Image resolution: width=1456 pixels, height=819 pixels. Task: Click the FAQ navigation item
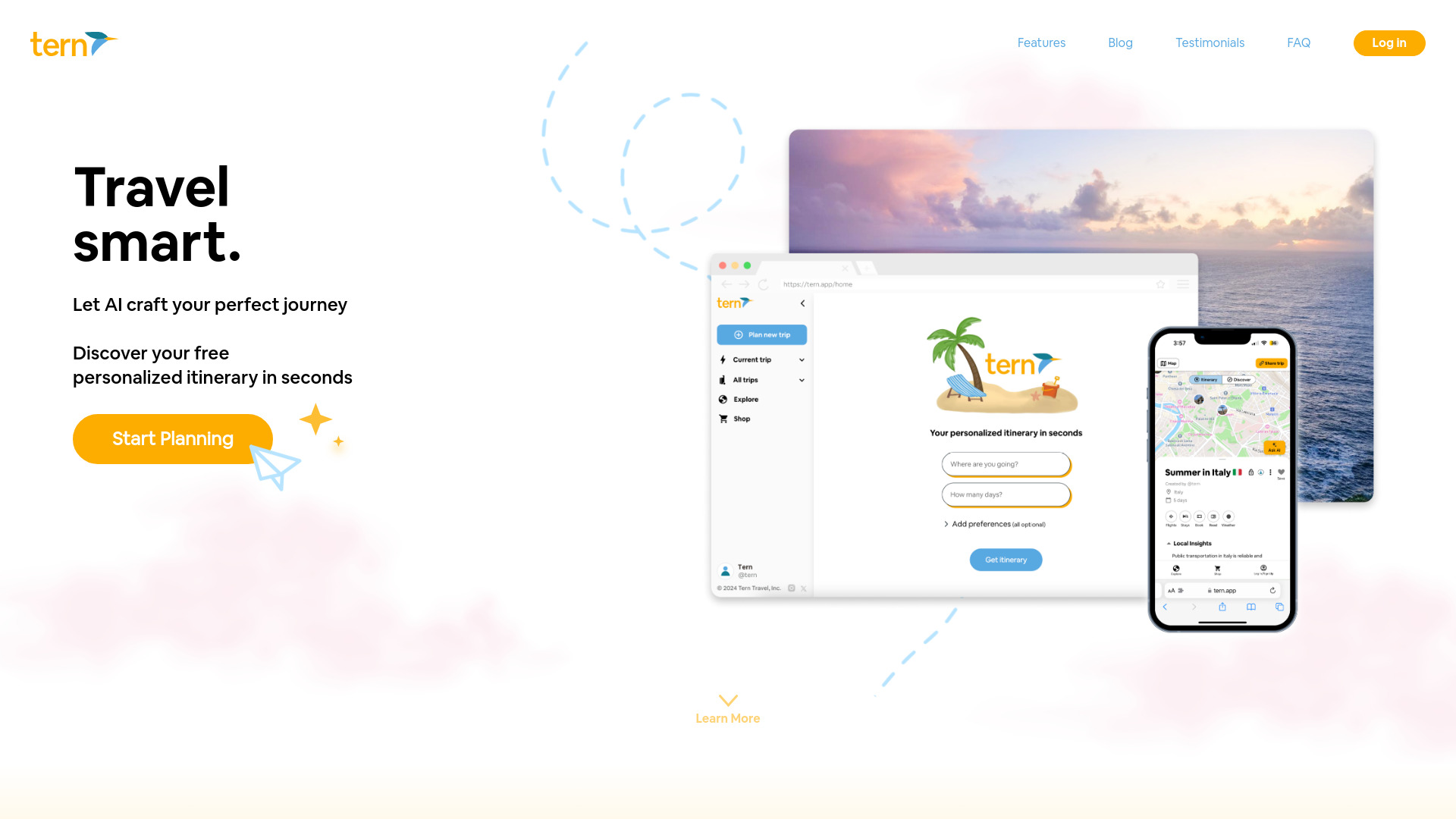(1299, 43)
